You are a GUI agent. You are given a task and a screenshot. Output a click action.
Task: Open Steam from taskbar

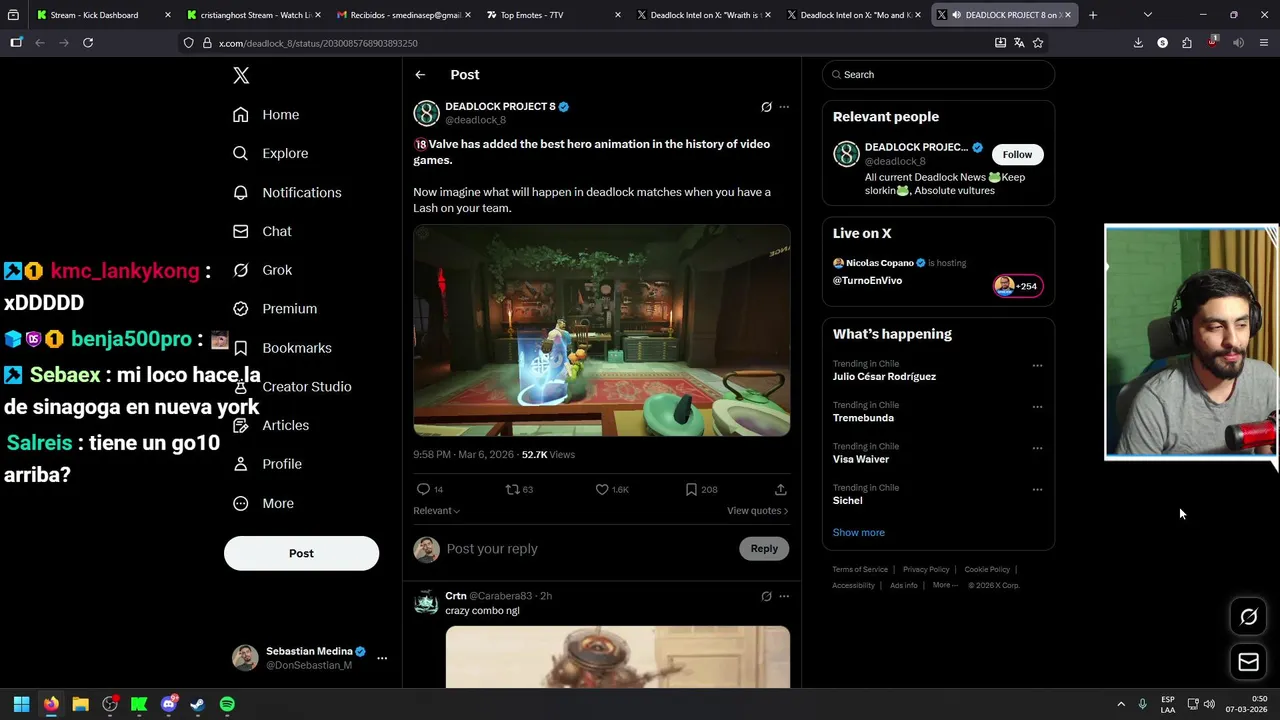pyautogui.click(x=198, y=704)
